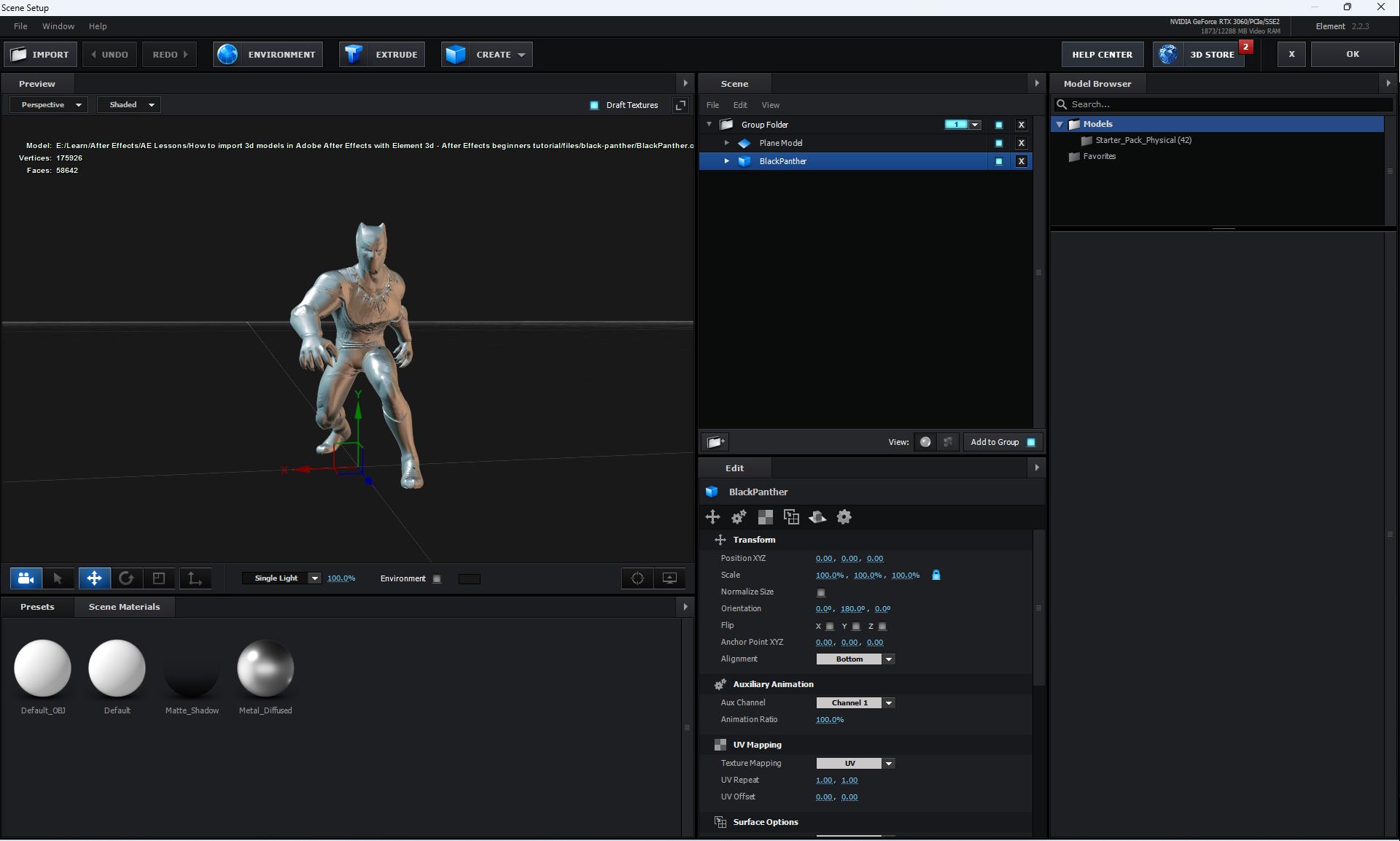
Task: Select the scale tool in preview toolbar
Action: (159, 578)
